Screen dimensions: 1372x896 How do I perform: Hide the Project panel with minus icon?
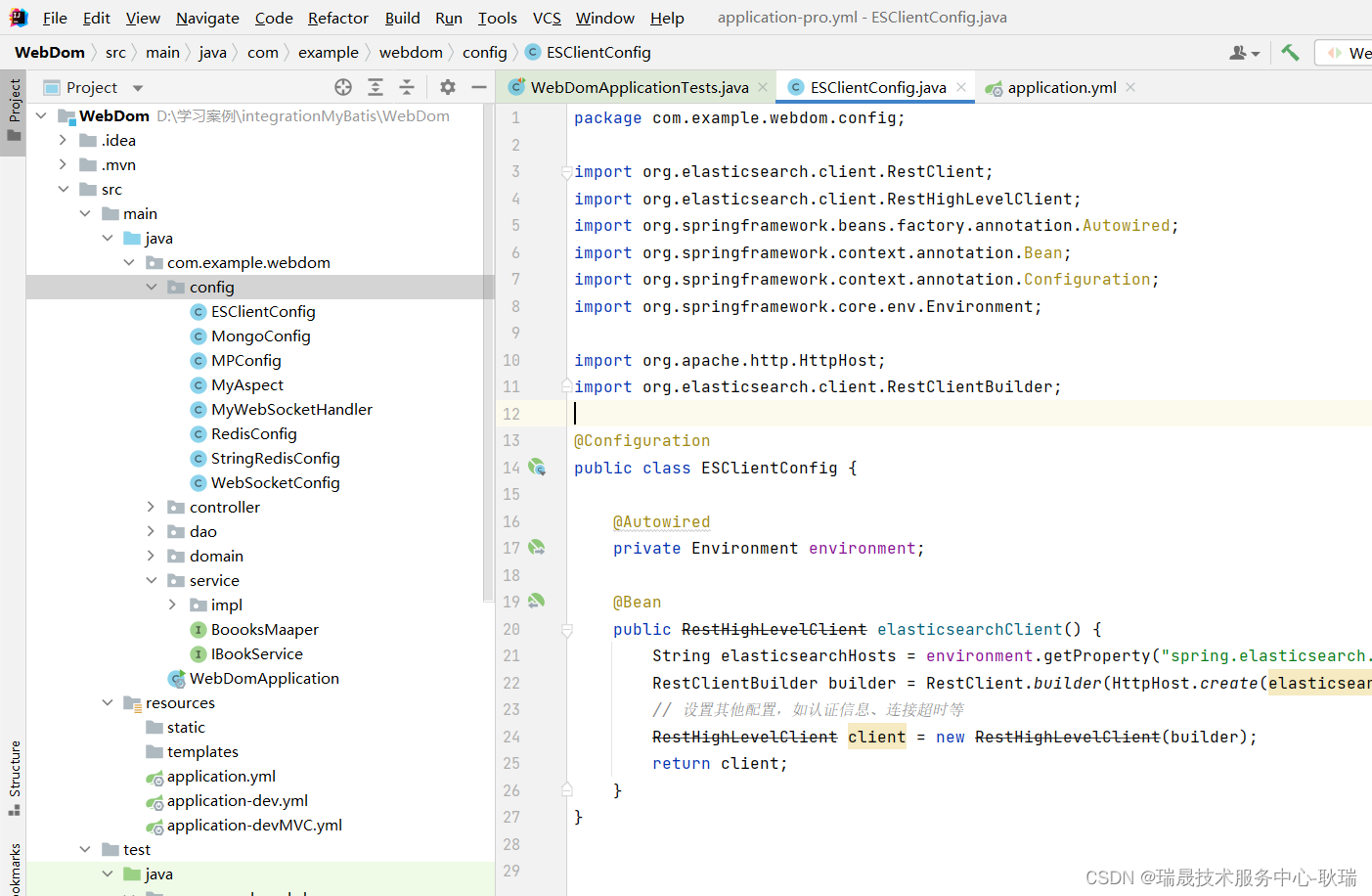pyautogui.click(x=479, y=87)
